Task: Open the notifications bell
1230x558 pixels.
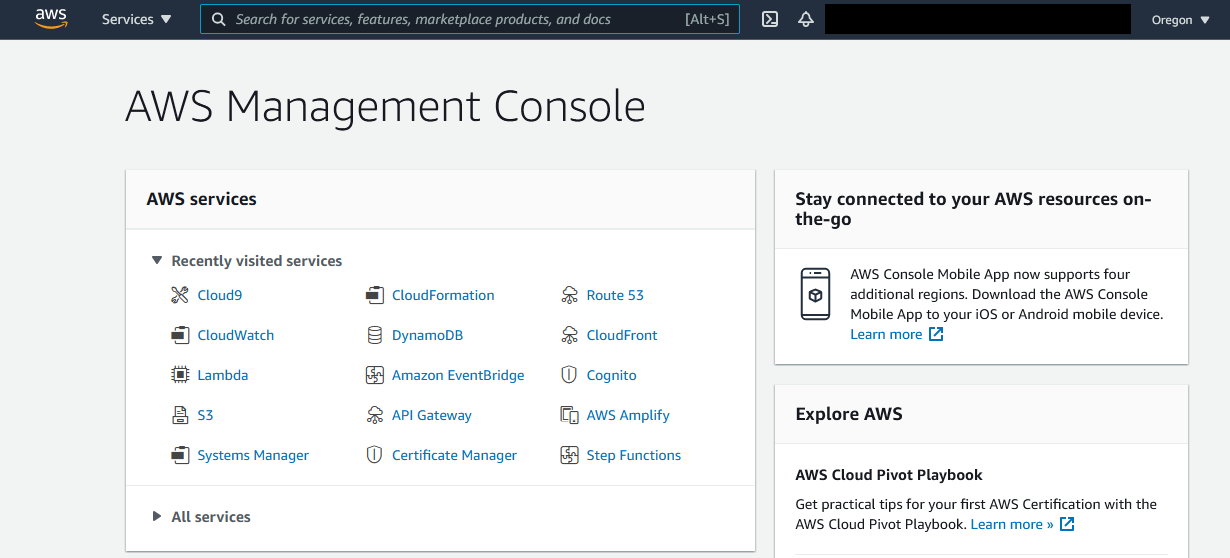Action: point(806,19)
